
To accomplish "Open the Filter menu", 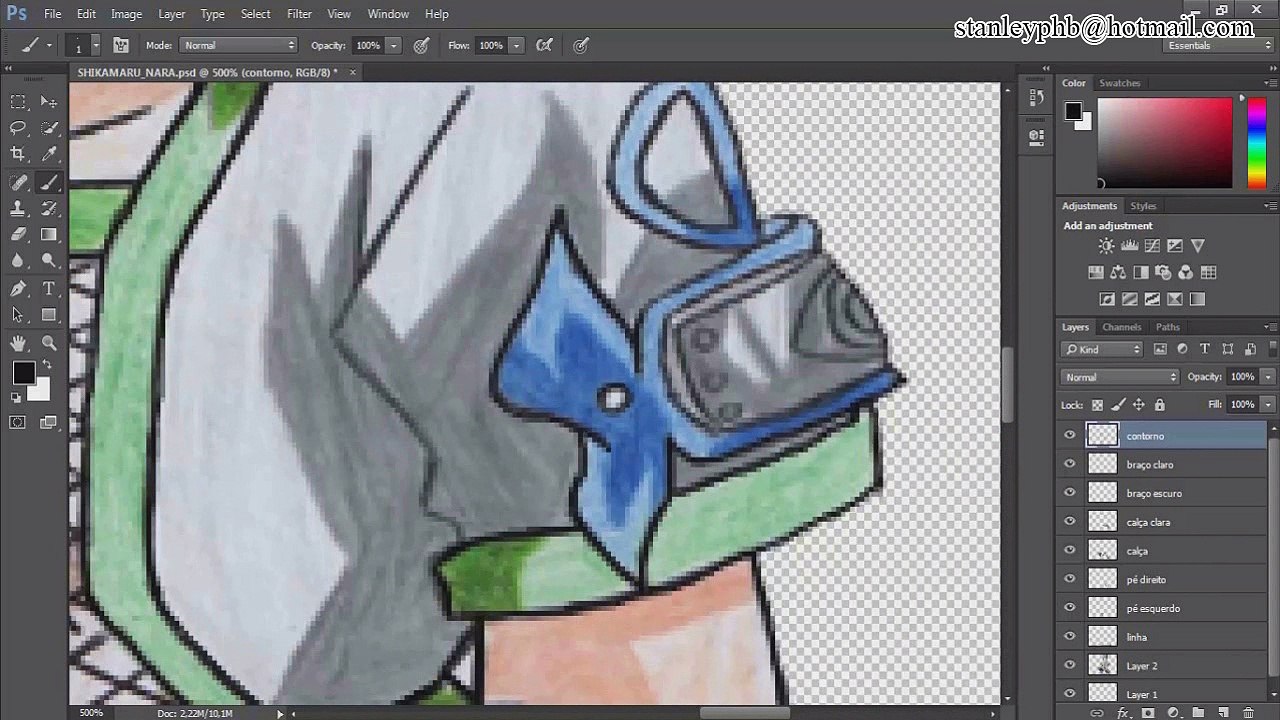I will click(x=299, y=14).
